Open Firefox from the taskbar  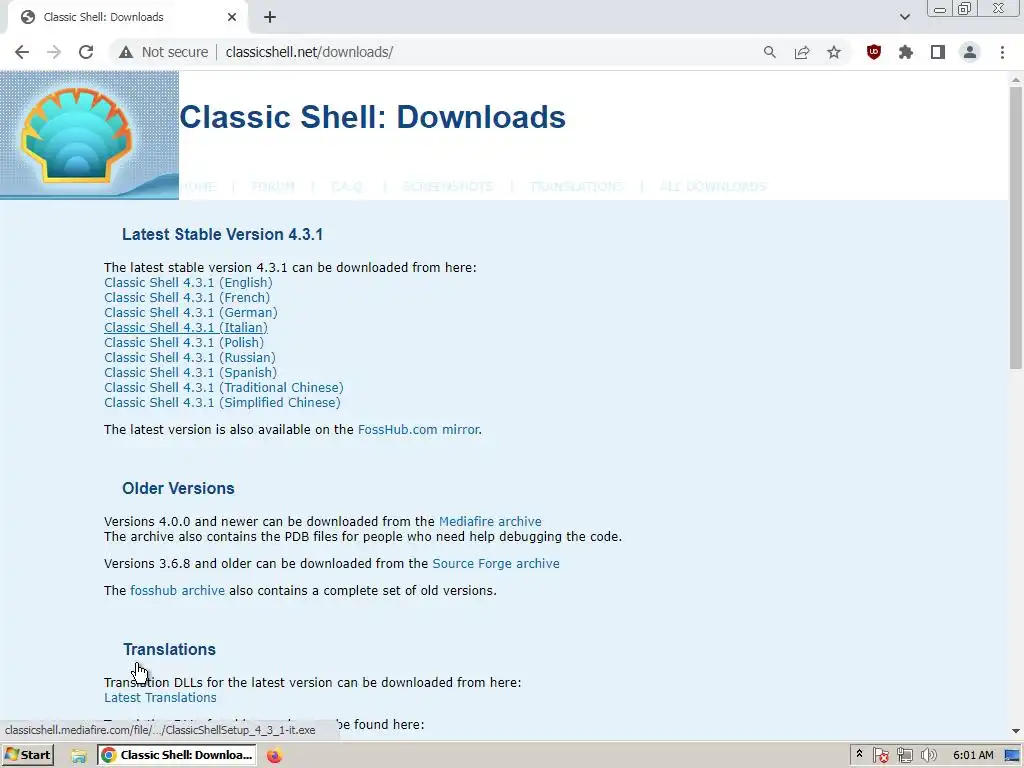274,756
